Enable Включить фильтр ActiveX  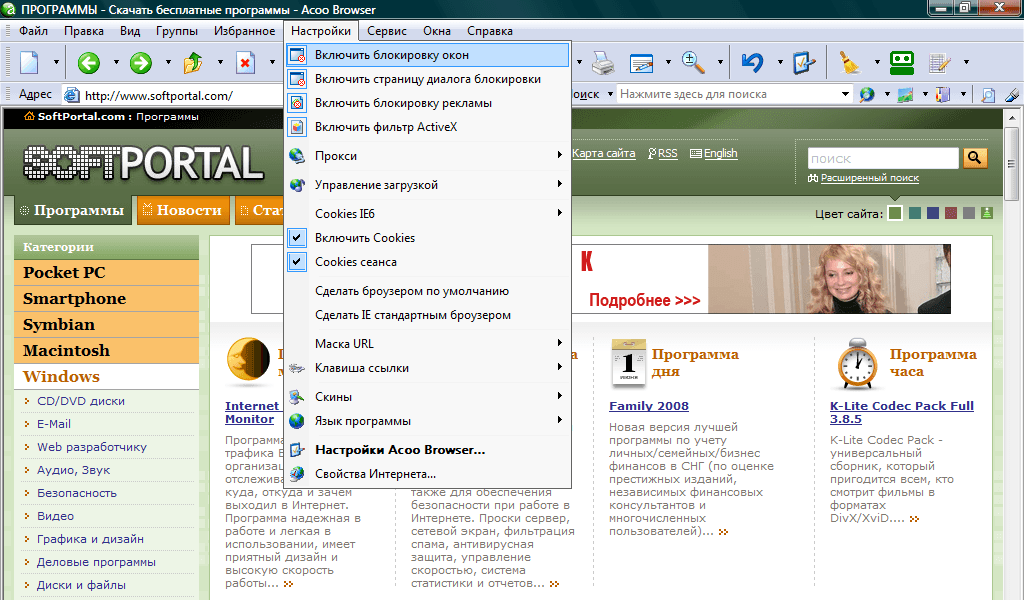point(428,127)
